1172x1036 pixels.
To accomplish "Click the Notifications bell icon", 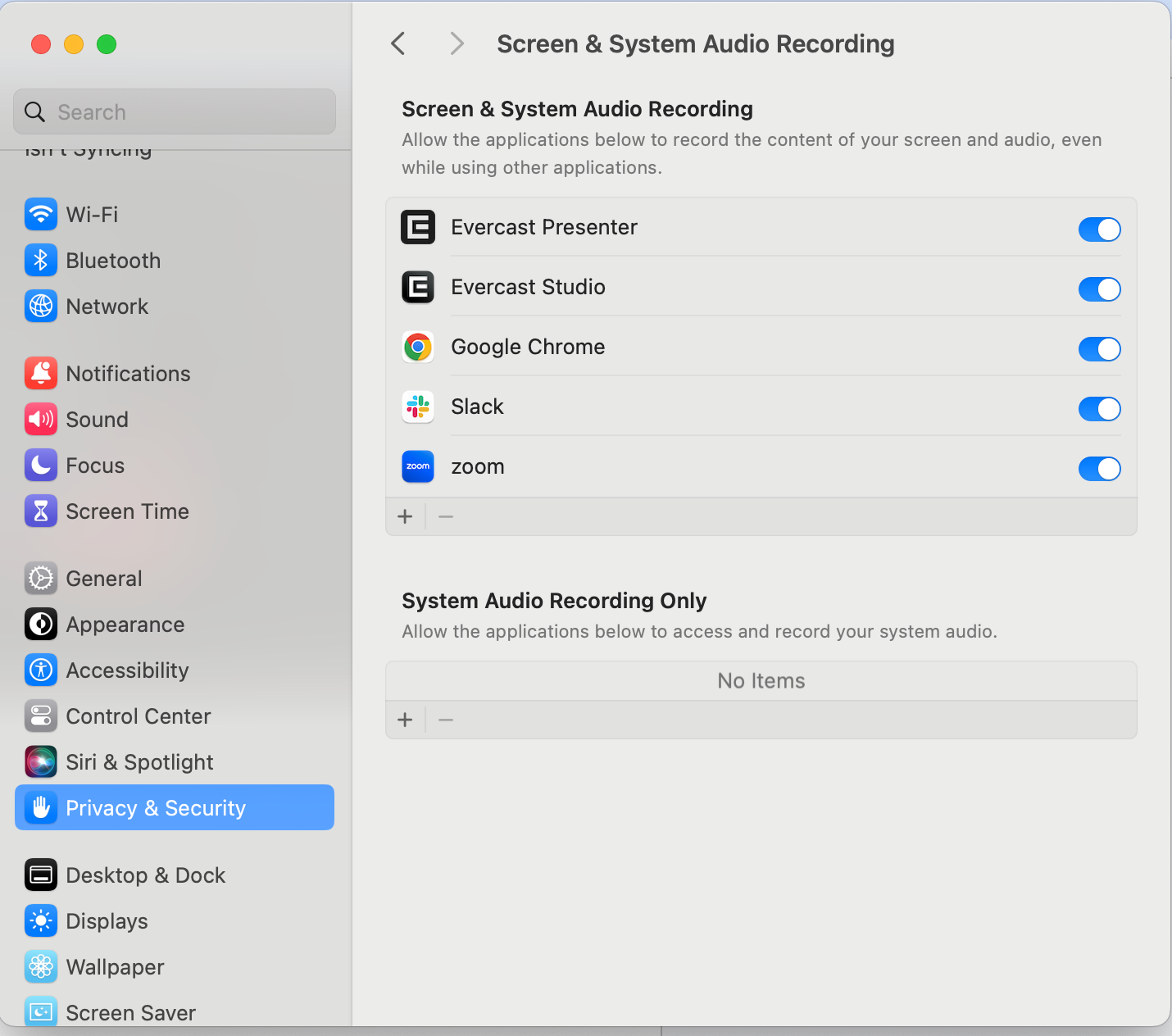I will click(41, 374).
